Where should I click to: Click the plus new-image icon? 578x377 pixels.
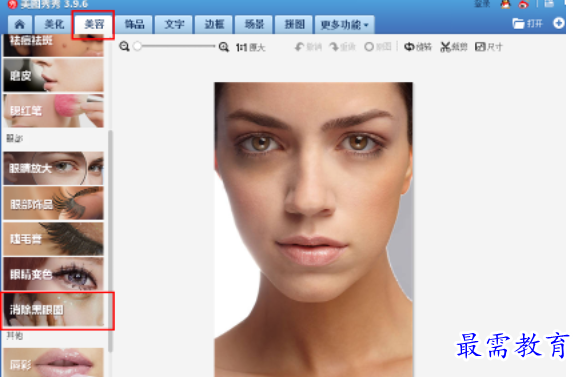click(558, 23)
